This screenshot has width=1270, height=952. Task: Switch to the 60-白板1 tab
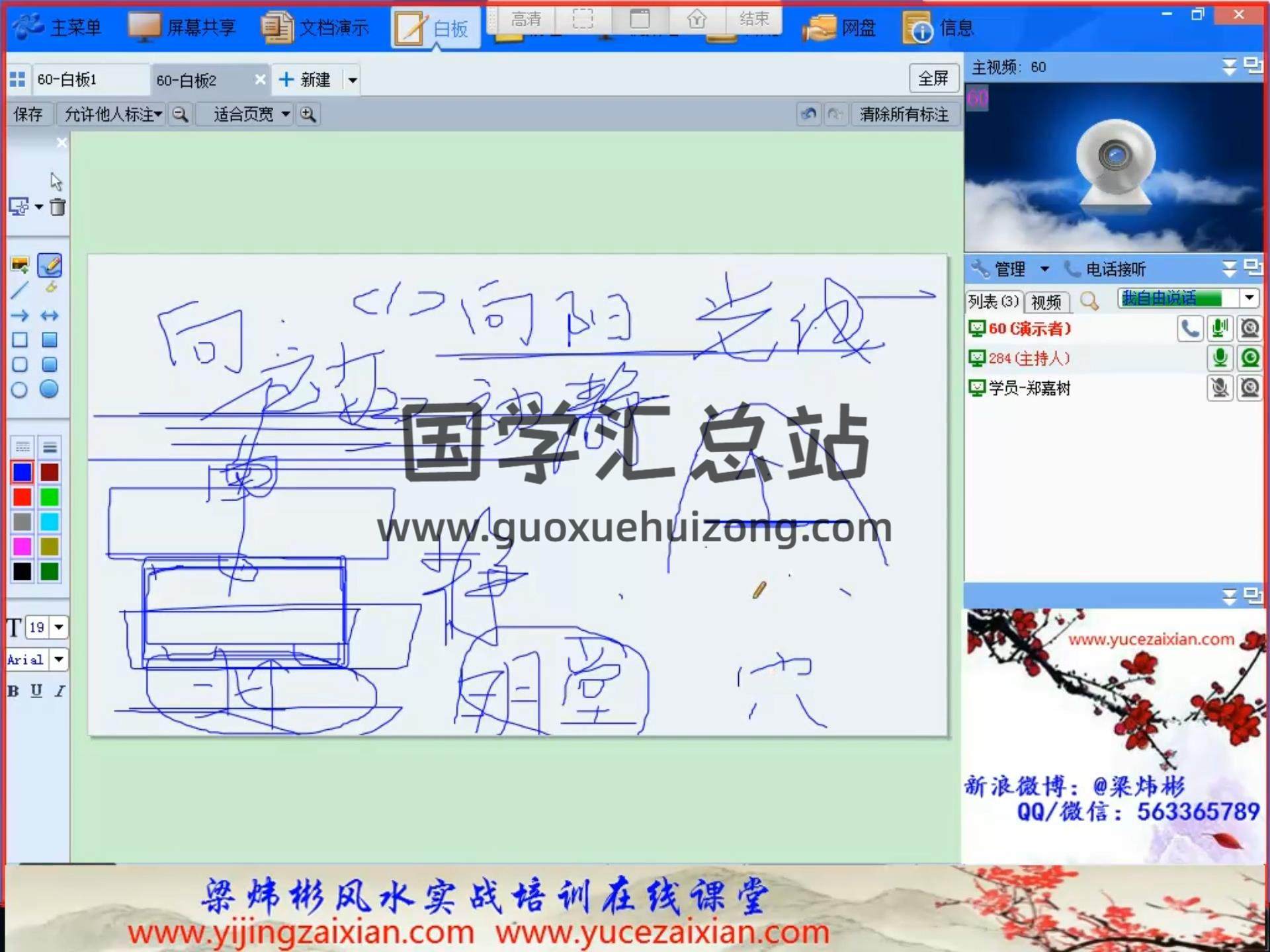coord(67,80)
